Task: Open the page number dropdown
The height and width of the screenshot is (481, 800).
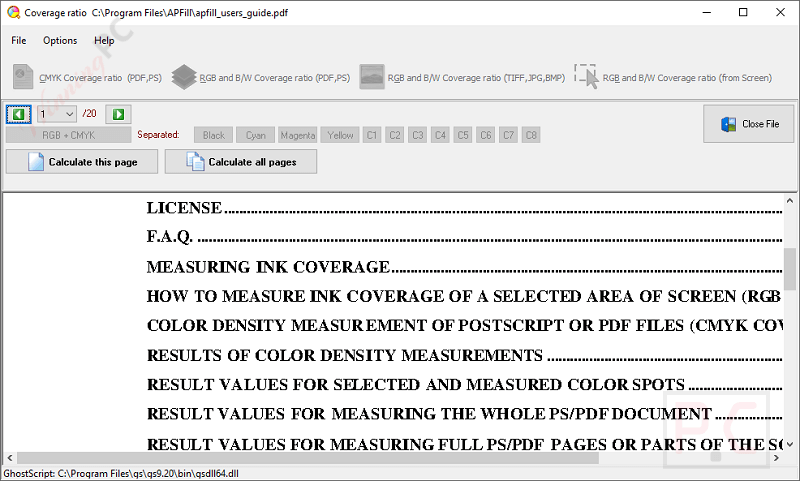Action: [57, 114]
